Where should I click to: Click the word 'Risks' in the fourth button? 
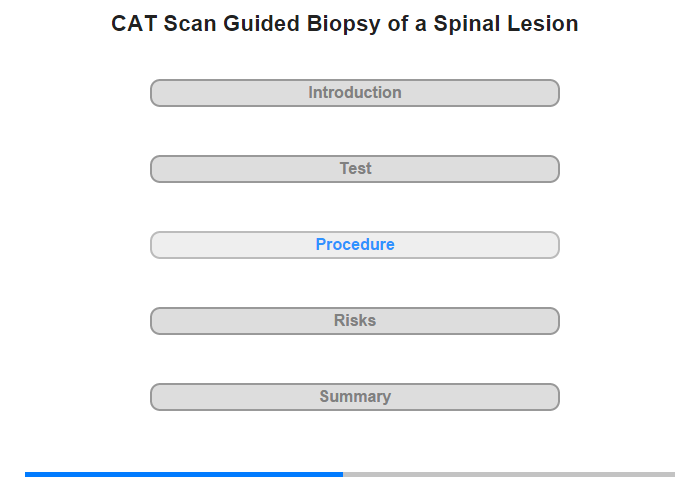click(355, 320)
